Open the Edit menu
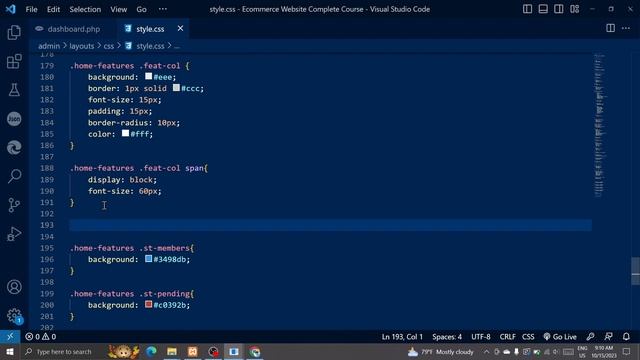The height and width of the screenshot is (360, 640). [x=53, y=9]
